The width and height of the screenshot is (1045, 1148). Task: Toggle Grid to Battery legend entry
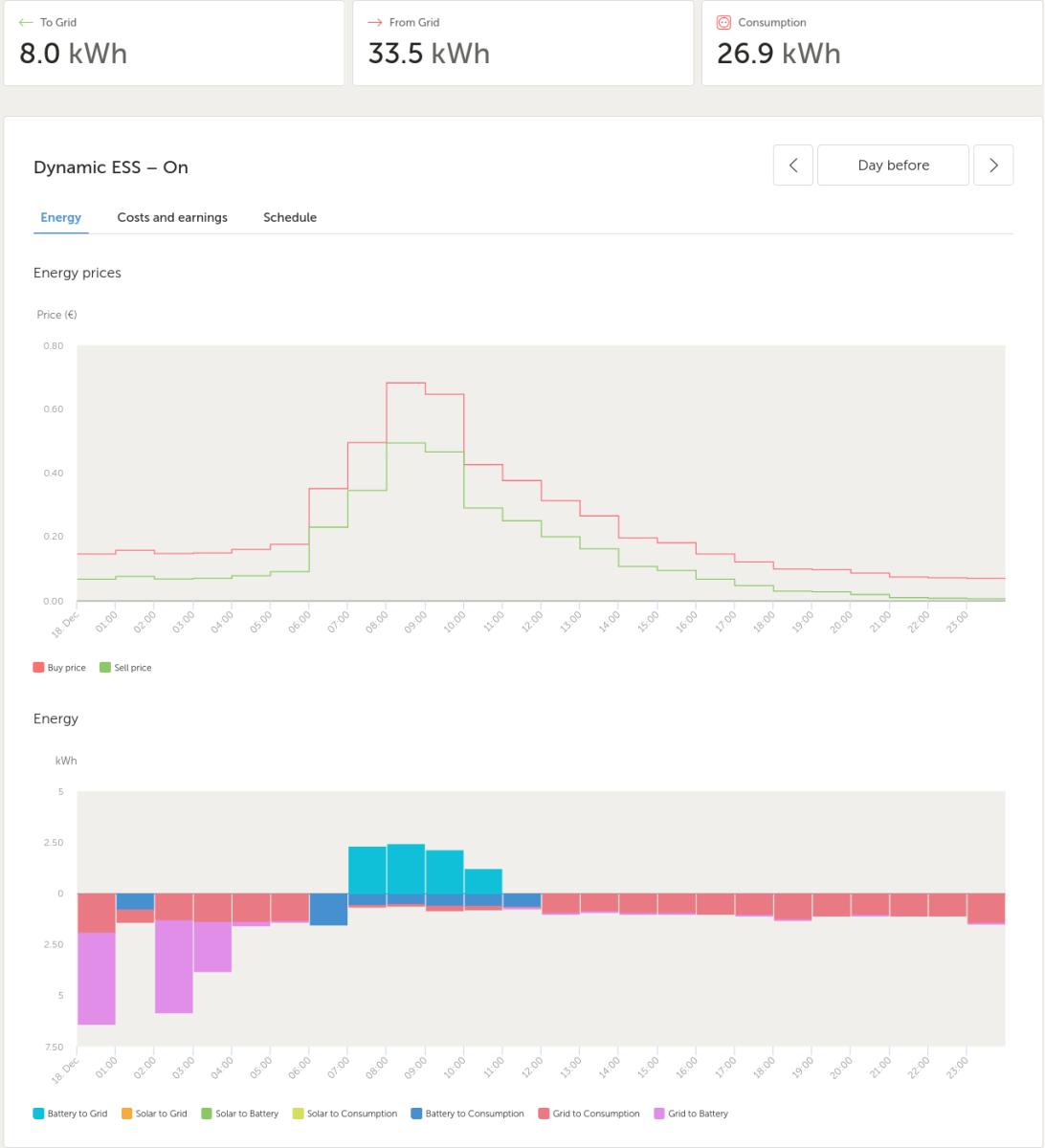[691, 1114]
